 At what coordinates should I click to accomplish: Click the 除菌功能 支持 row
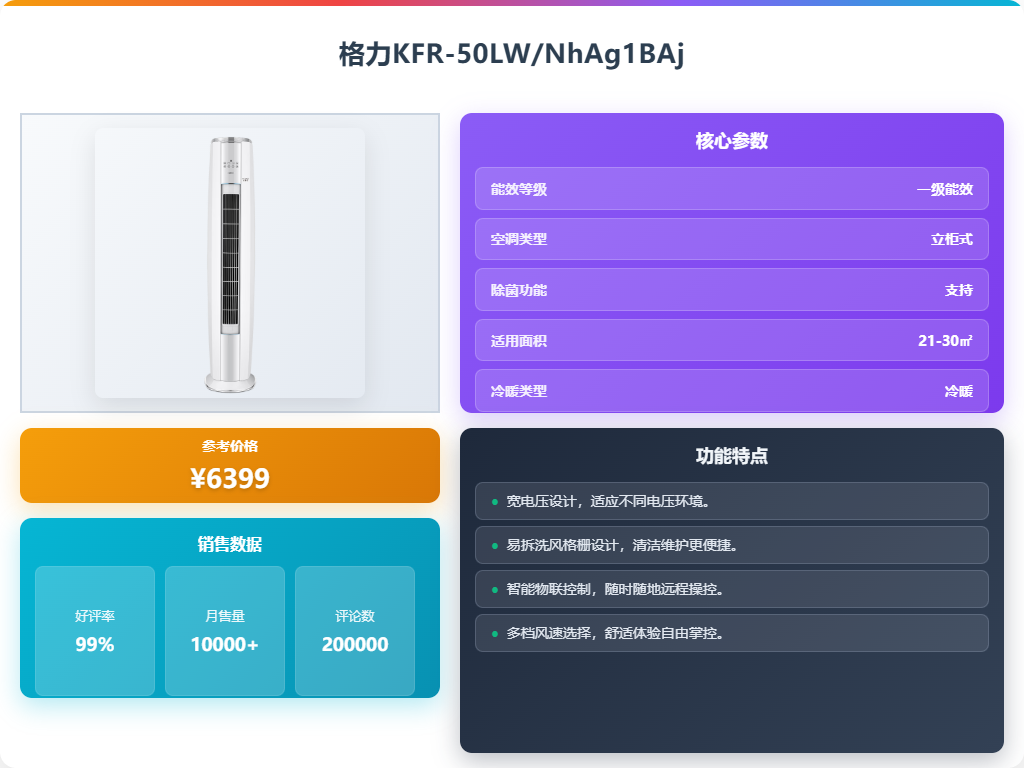tap(731, 290)
